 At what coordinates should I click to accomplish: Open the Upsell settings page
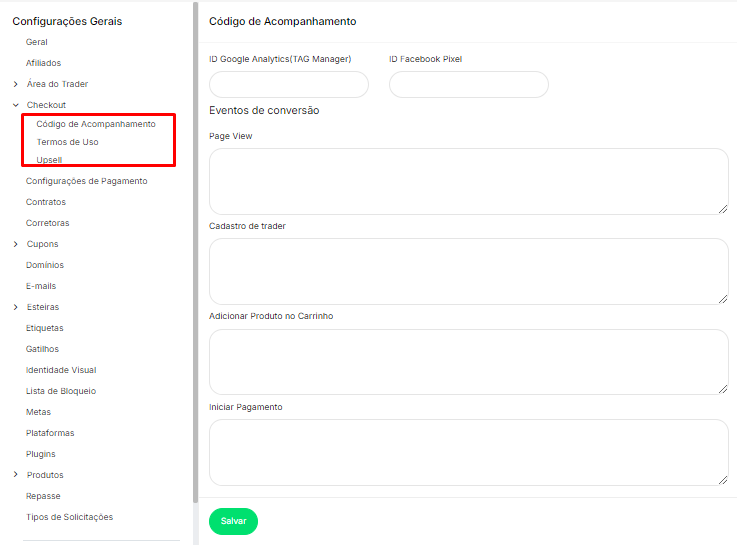(50, 160)
